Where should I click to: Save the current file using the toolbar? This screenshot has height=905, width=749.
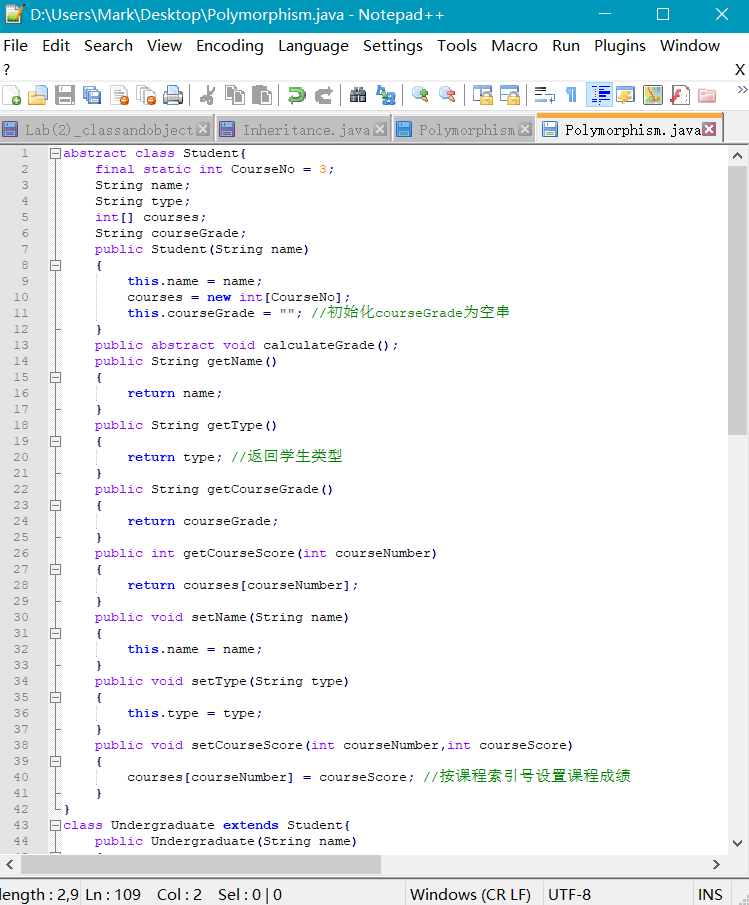coord(65,95)
